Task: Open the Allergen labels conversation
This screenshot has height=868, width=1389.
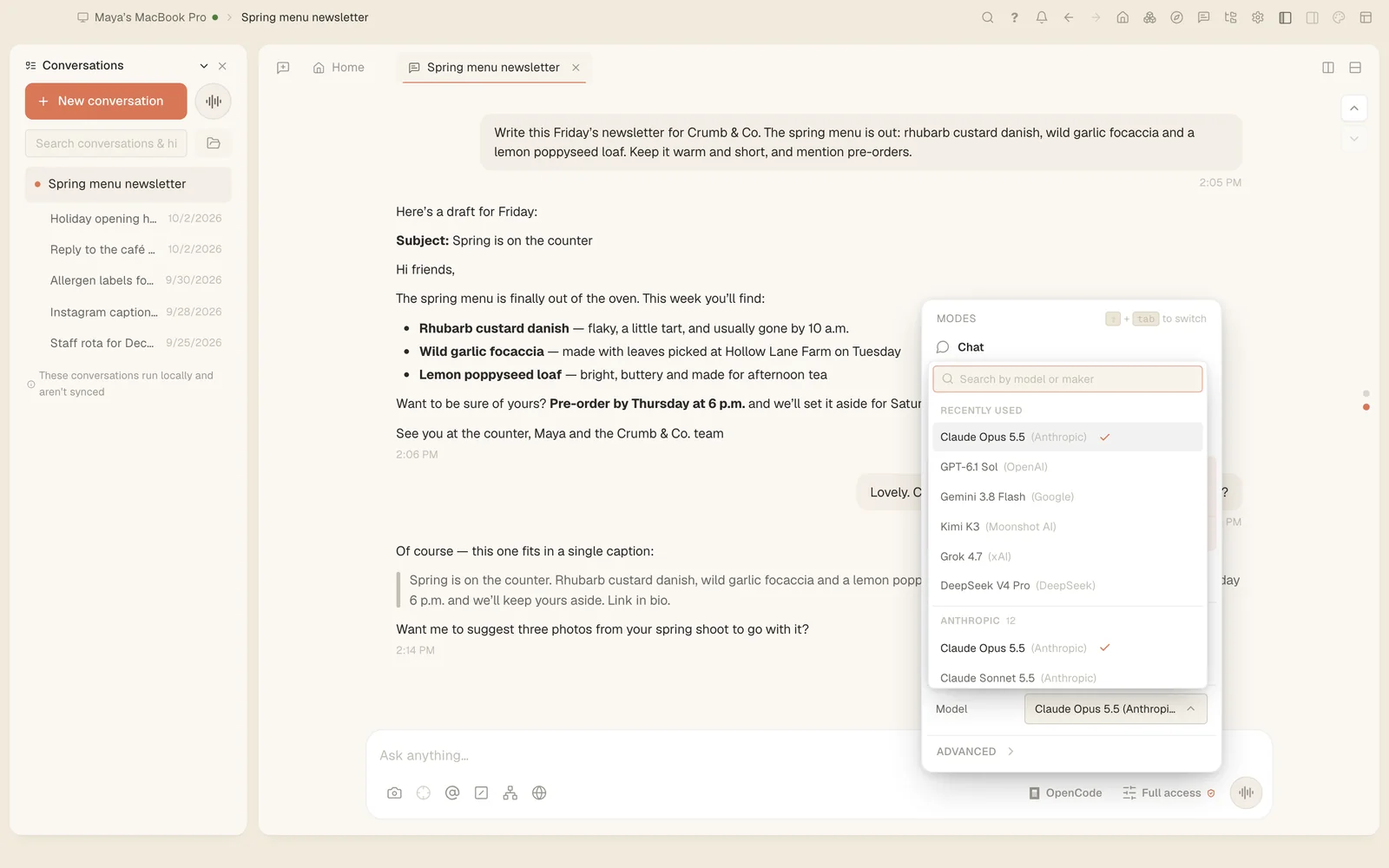Action: pyautogui.click(x=128, y=280)
